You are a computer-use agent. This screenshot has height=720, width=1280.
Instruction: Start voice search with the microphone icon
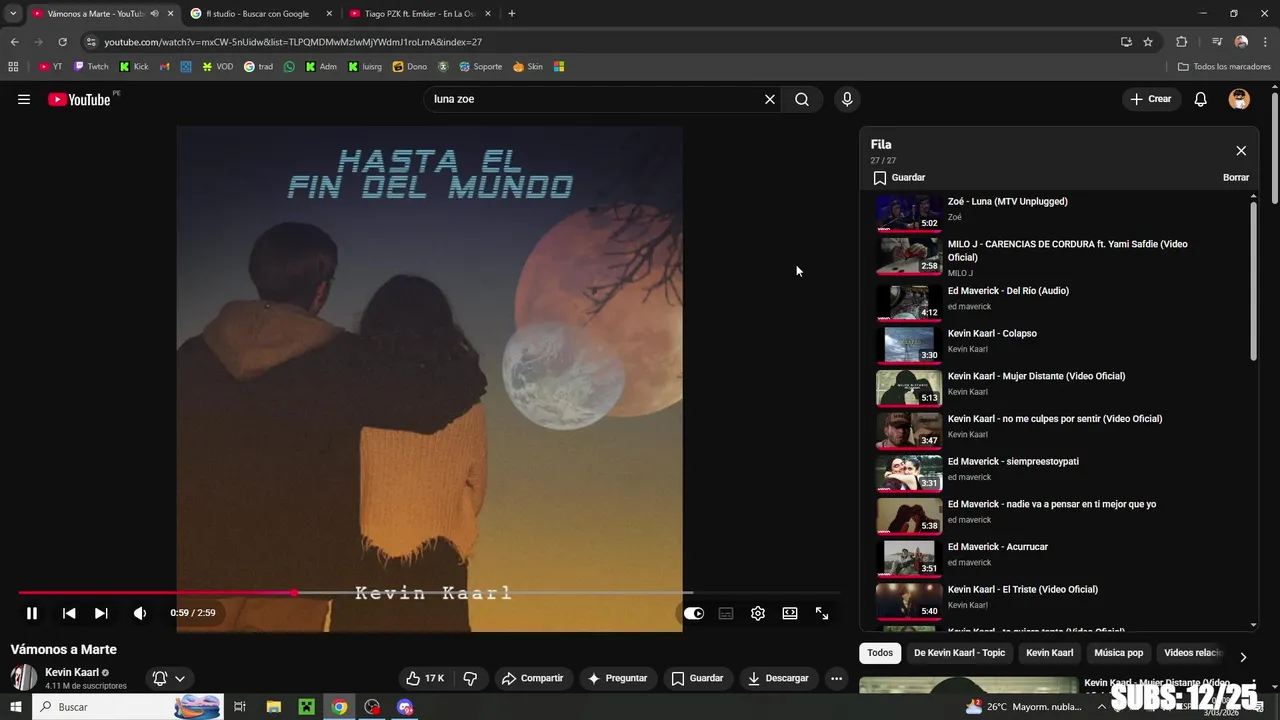pyautogui.click(x=847, y=99)
